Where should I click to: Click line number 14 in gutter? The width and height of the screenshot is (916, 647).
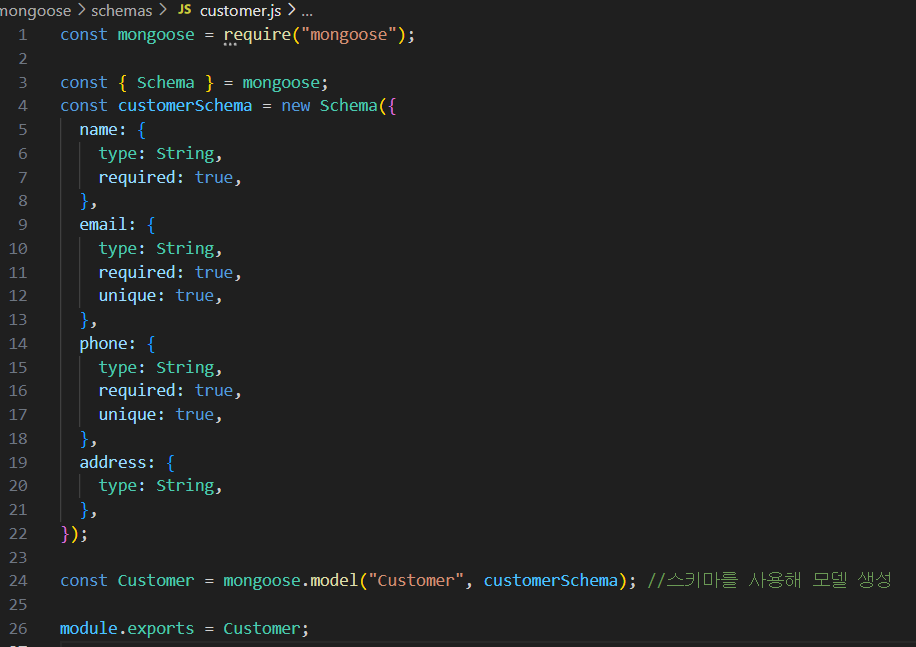tap(18, 343)
